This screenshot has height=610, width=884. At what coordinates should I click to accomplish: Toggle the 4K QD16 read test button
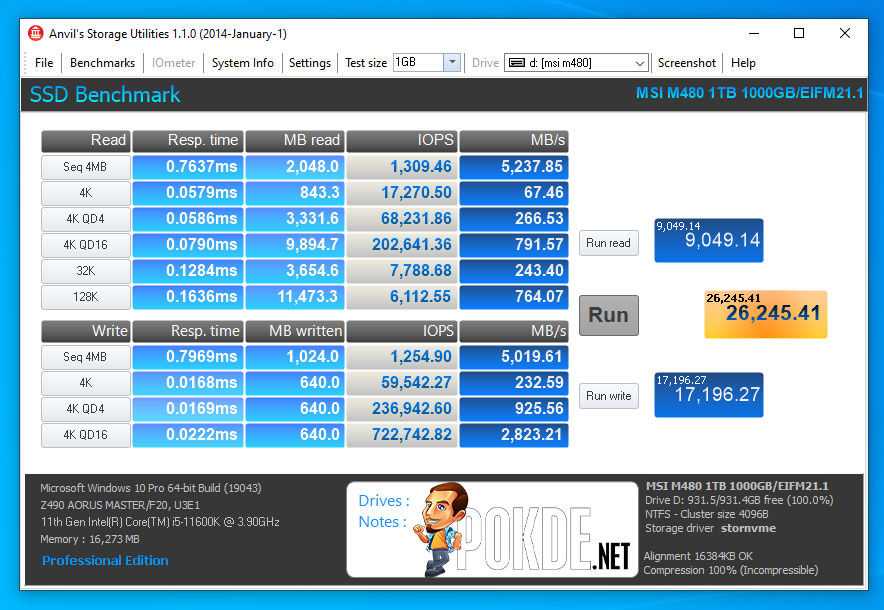pyautogui.click(x=85, y=245)
